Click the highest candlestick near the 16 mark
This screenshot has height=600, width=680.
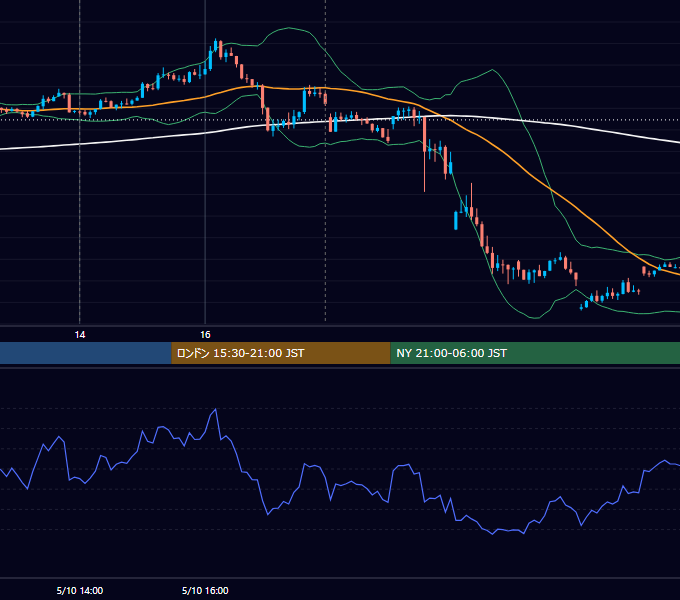point(216,45)
